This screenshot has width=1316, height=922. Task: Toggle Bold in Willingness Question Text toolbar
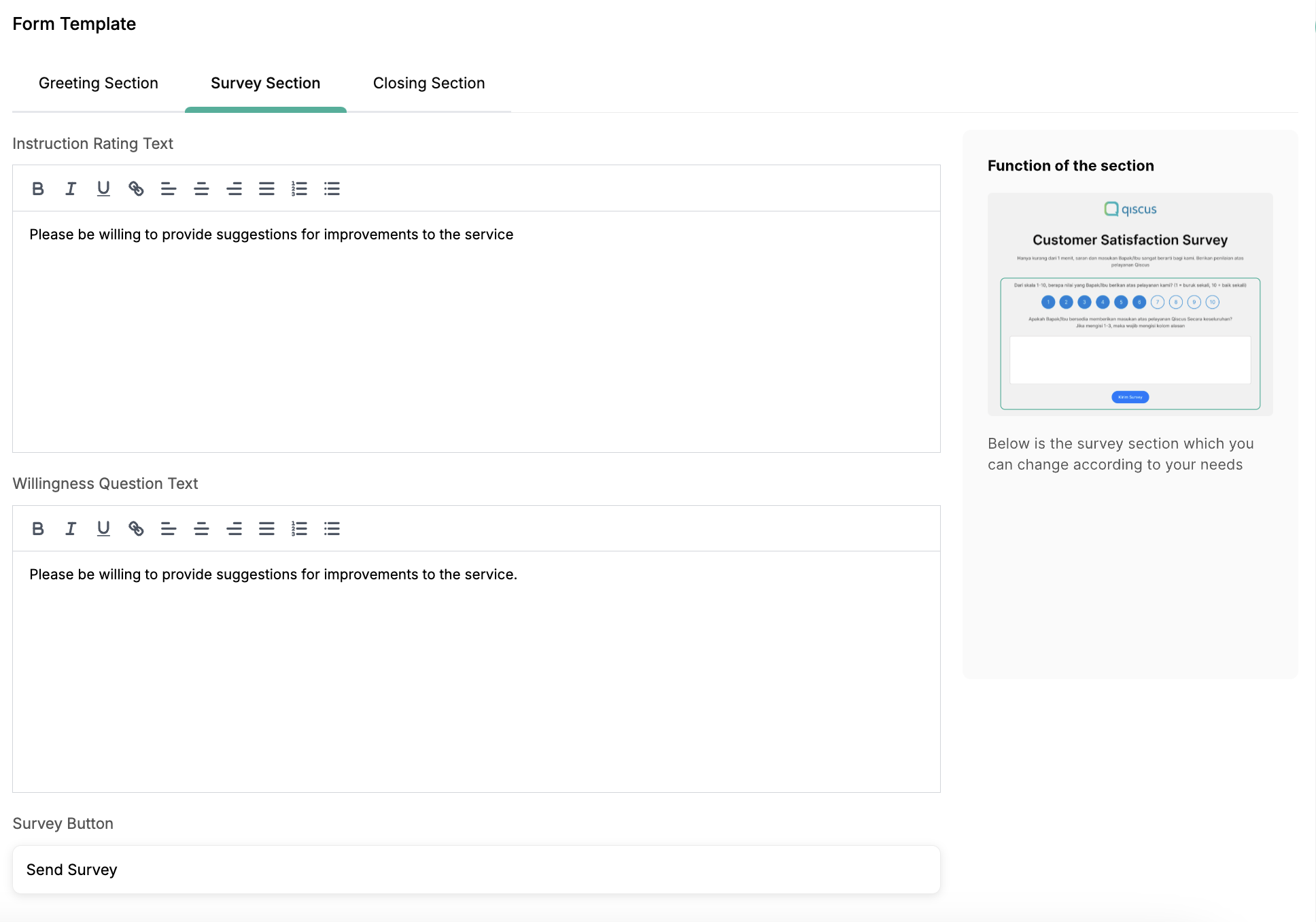(x=38, y=528)
